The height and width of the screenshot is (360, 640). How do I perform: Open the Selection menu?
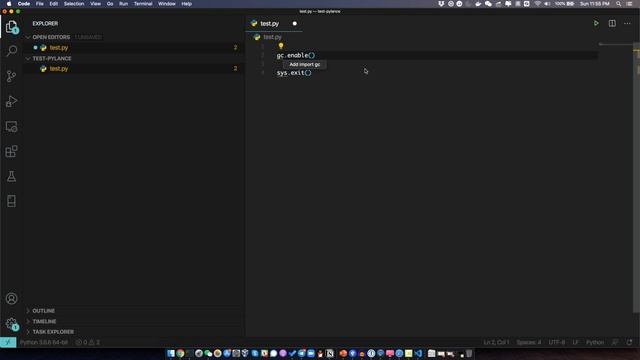pos(74,4)
